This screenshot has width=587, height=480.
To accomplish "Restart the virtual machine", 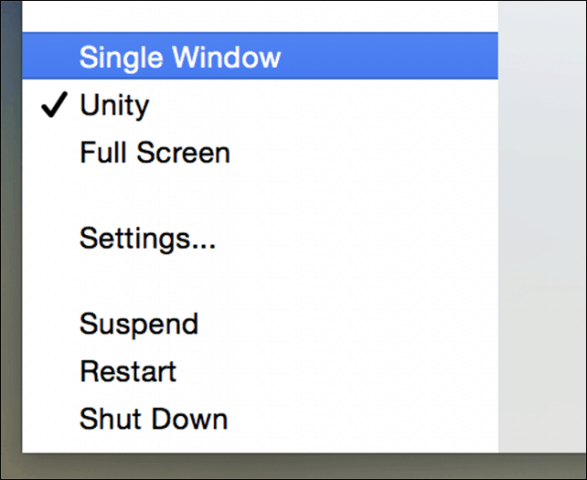I will point(260,371).
